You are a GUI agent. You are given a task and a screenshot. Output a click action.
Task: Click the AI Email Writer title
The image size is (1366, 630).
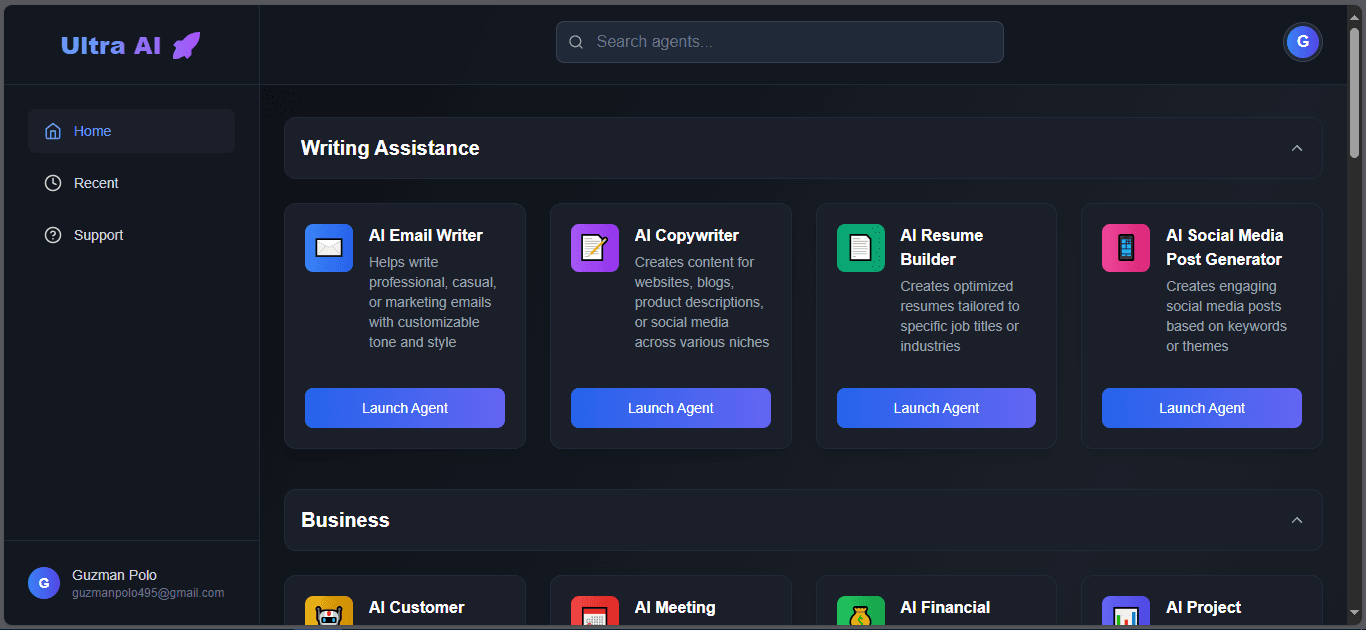(426, 235)
